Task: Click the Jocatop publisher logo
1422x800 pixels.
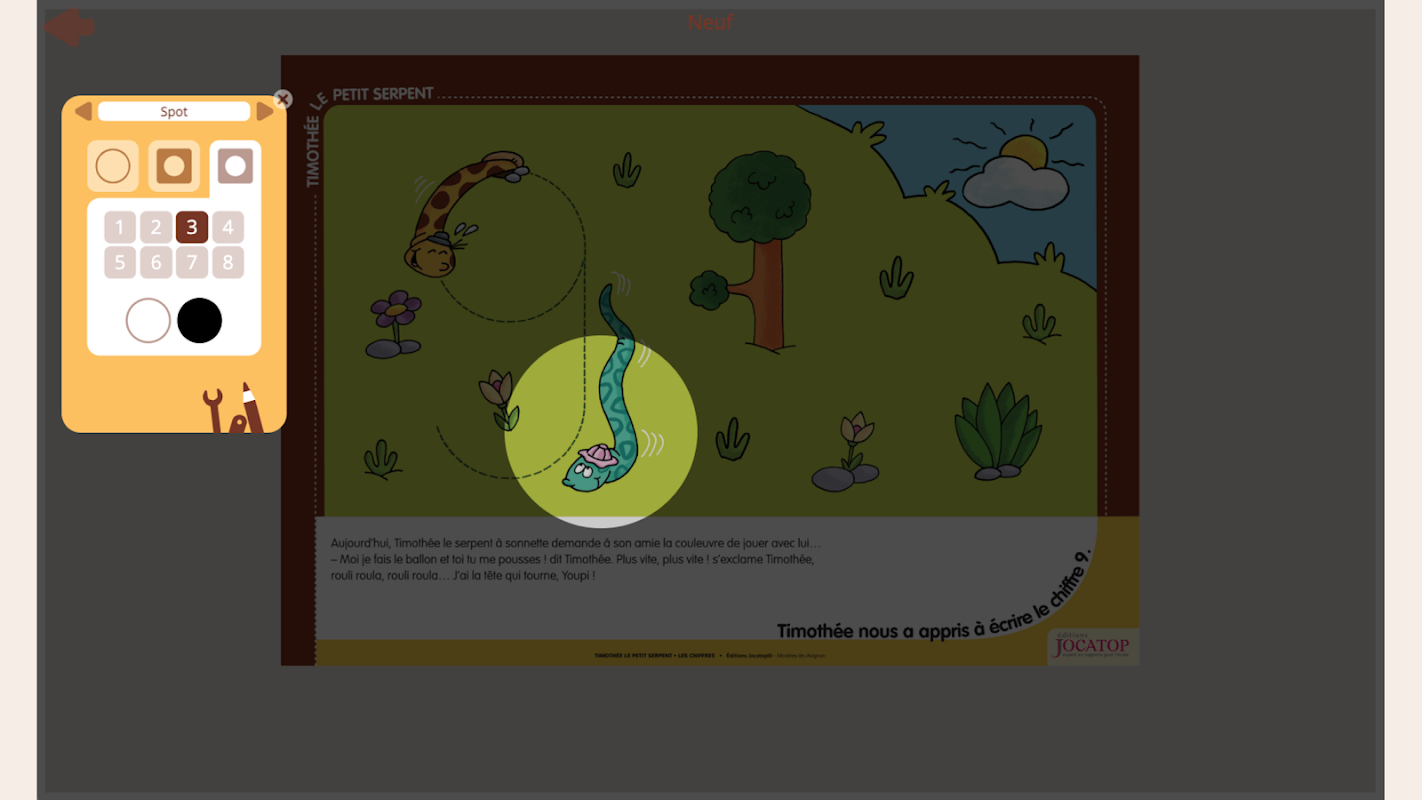Action: [x=1093, y=647]
